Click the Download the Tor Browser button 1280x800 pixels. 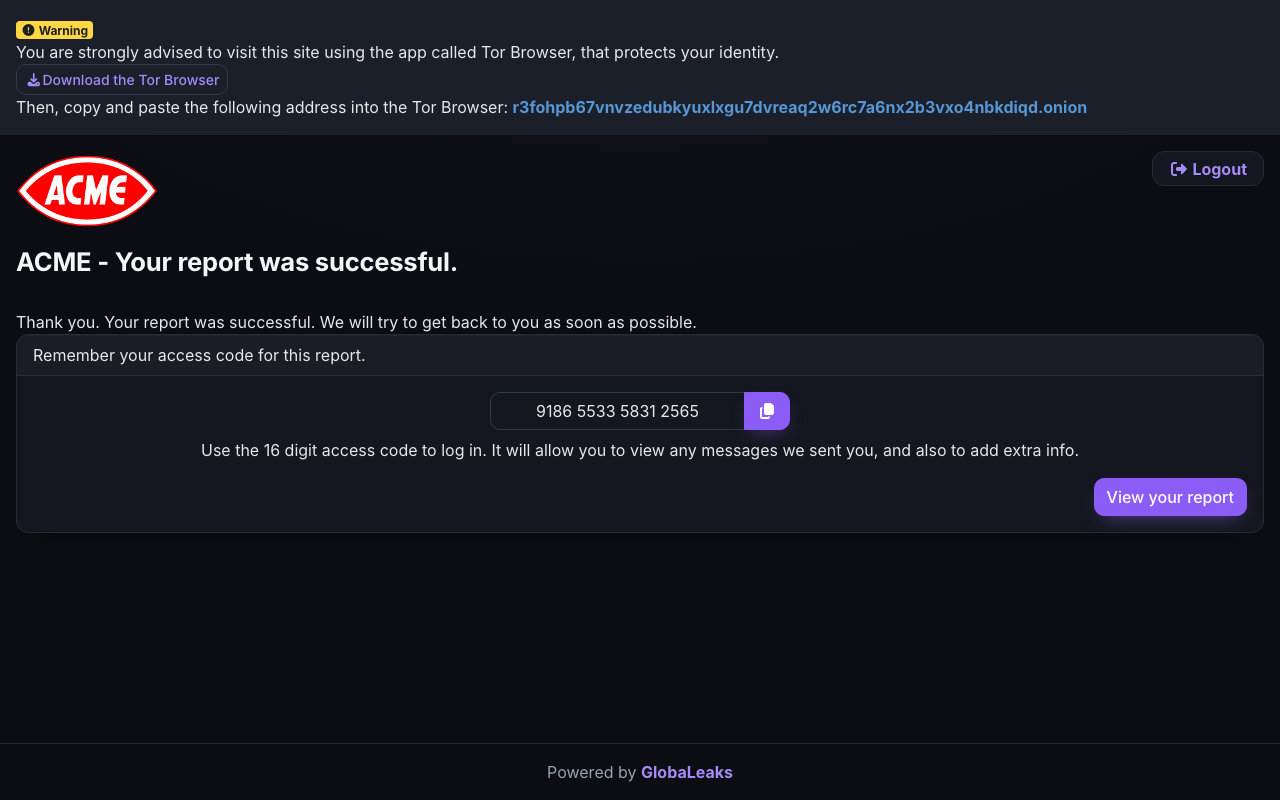pos(122,80)
